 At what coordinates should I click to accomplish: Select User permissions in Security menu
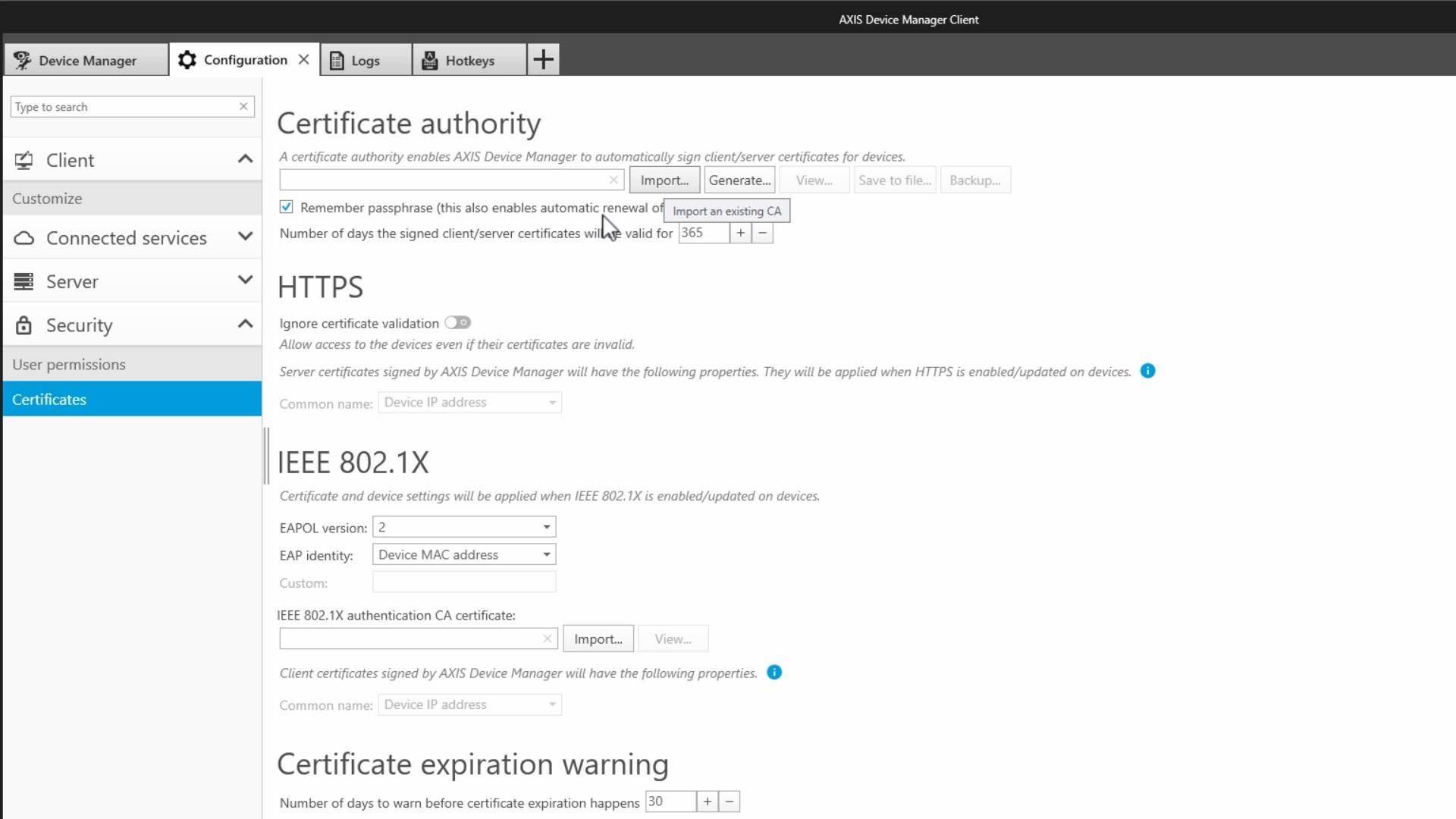tap(69, 365)
